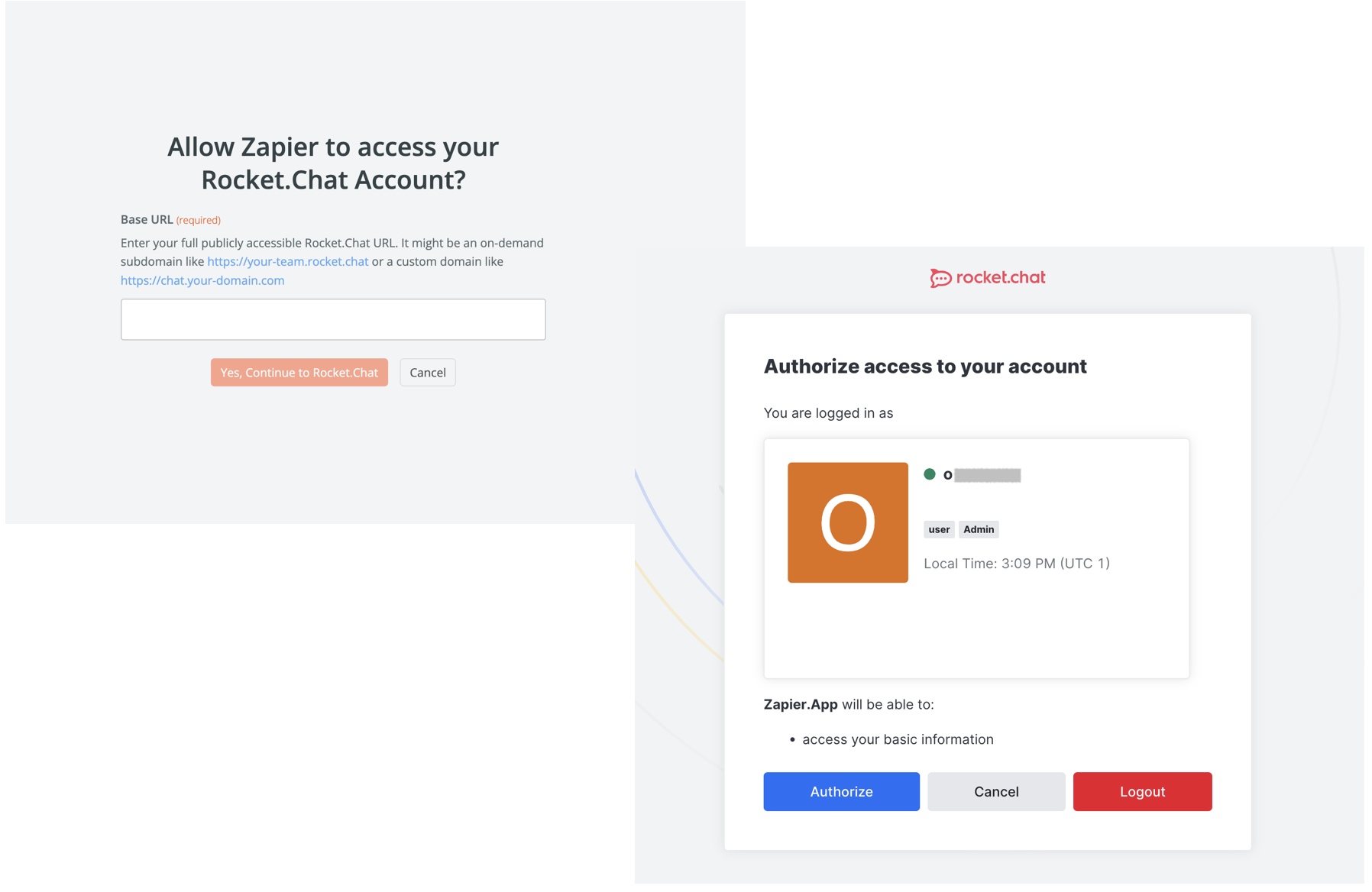Click the 'user' role tag

click(939, 529)
